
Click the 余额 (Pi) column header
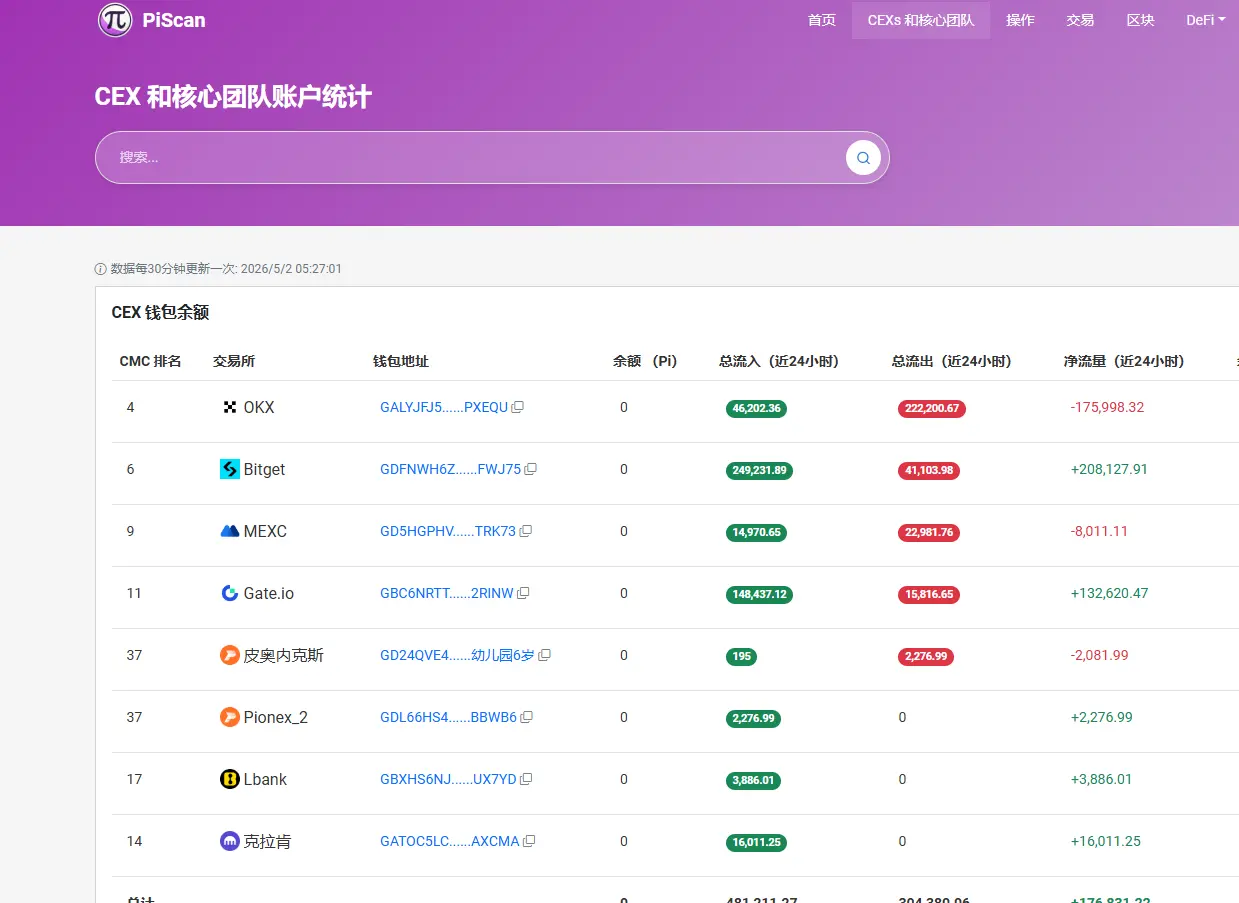(x=645, y=361)
